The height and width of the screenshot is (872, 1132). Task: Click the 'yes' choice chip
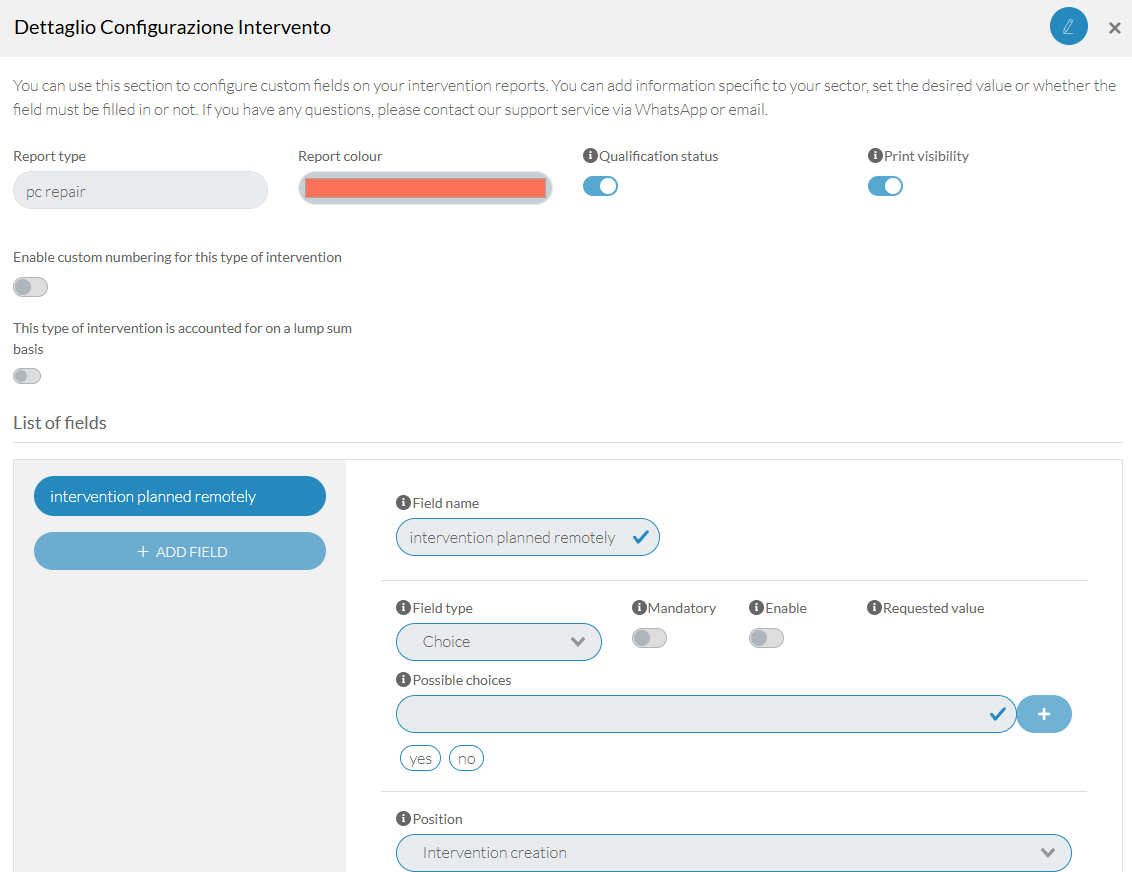click(420, 759)
